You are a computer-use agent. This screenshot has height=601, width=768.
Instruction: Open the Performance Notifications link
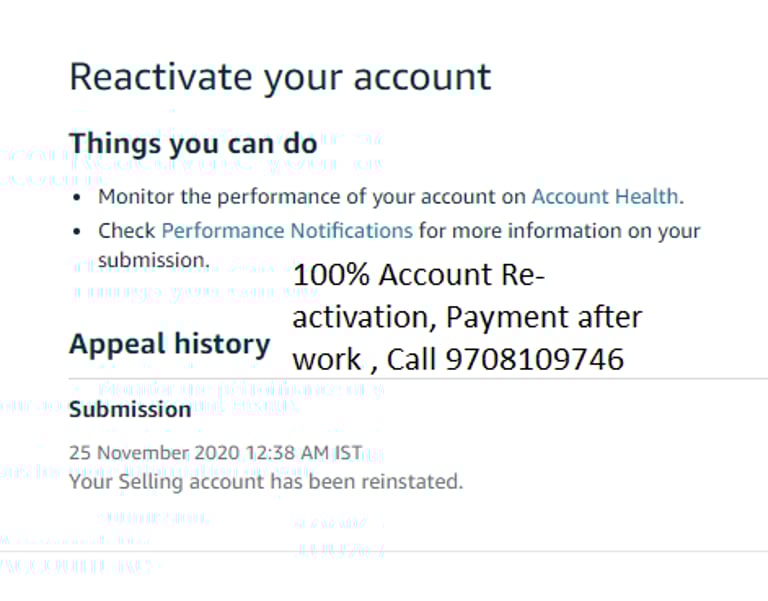tap(286, 231)
